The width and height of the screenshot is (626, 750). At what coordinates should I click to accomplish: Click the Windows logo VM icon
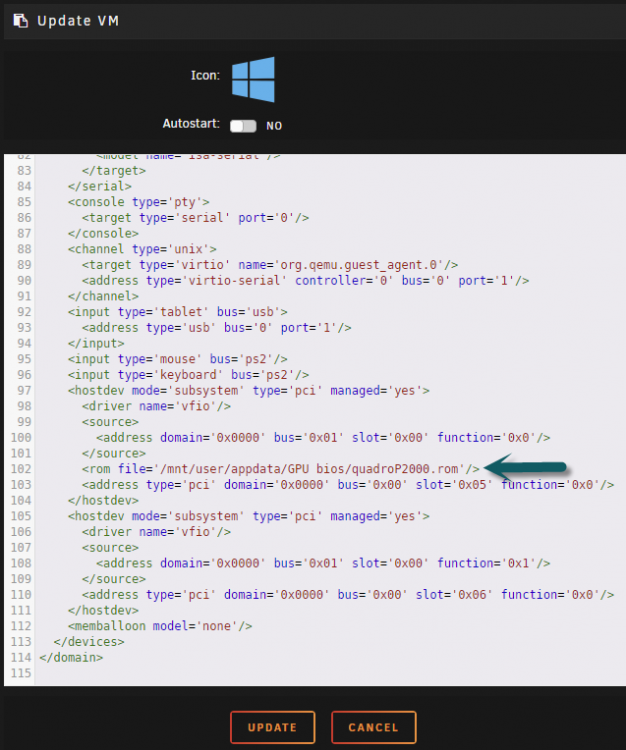coord(253,79)
